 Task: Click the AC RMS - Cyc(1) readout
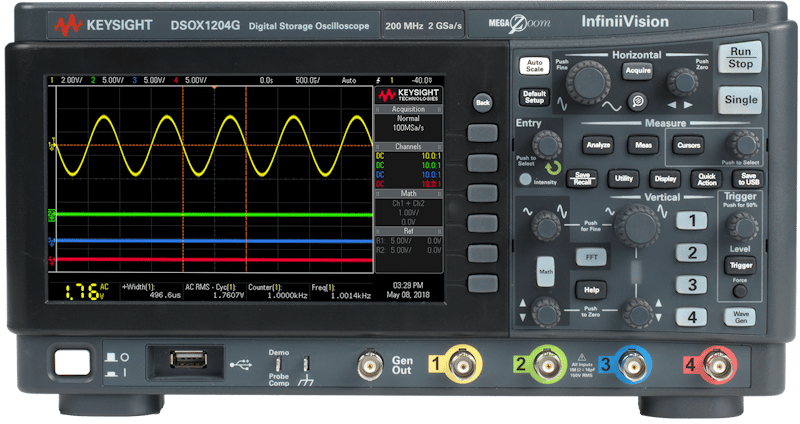[x=214, y=291]
